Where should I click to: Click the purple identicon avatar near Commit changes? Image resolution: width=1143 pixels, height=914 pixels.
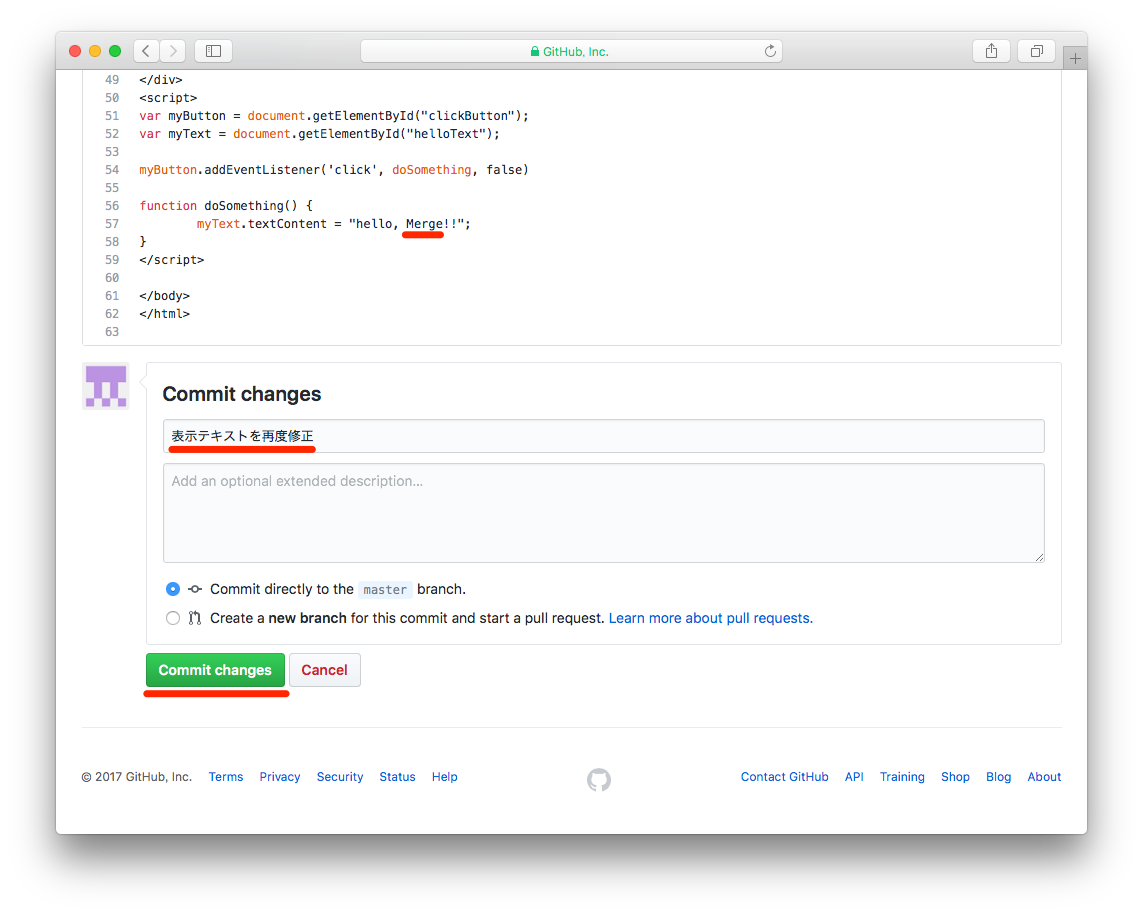105,386
